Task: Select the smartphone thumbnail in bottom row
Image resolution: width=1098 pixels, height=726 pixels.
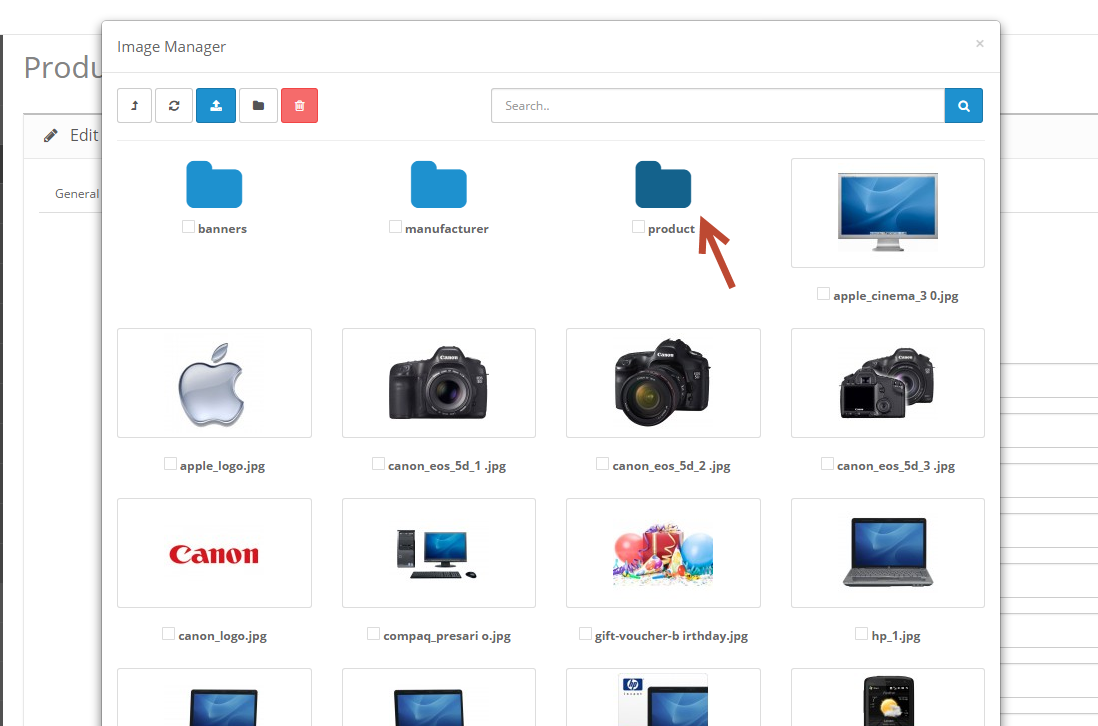Action: click(x=888, y=698)
